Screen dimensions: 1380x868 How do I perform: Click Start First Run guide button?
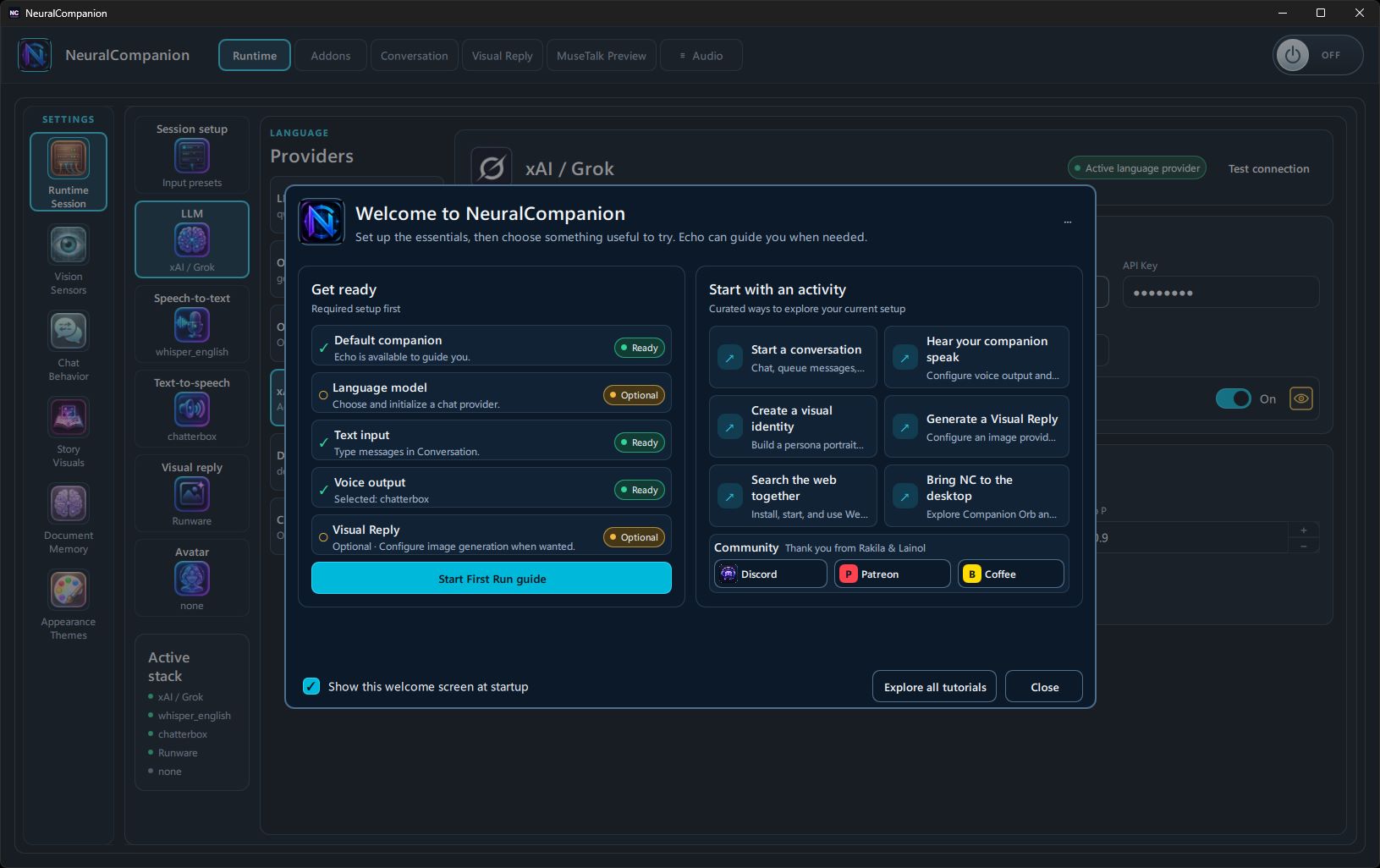(492, 579)
